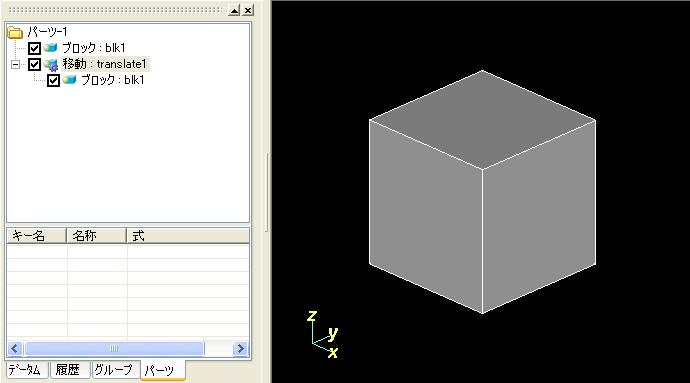The image size is (690, 383).
Task: Toggle the nested ブロック : blk1 checkbox
Action: tap(53, 80)
